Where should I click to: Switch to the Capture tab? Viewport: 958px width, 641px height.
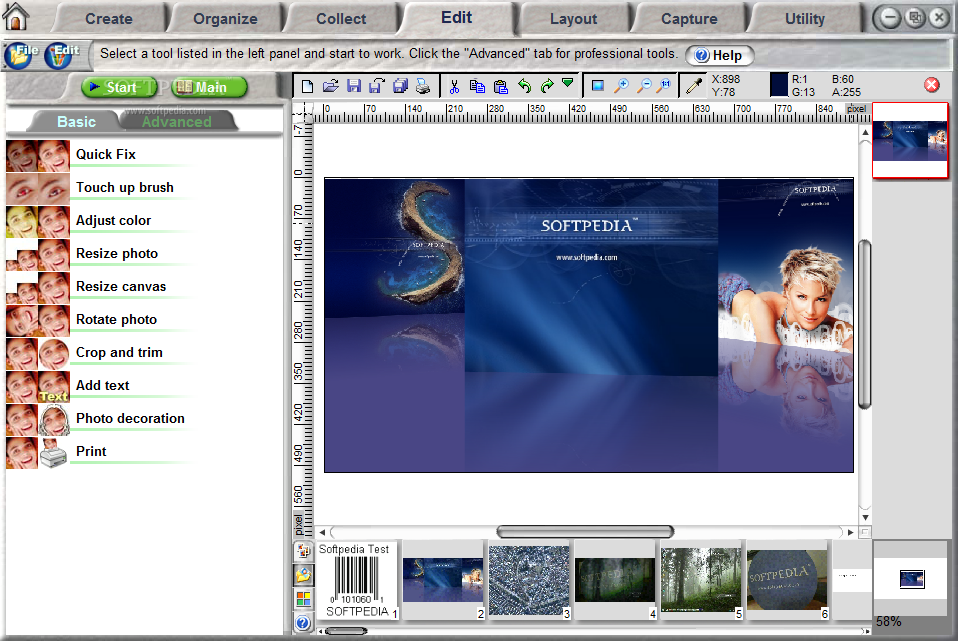689,19
